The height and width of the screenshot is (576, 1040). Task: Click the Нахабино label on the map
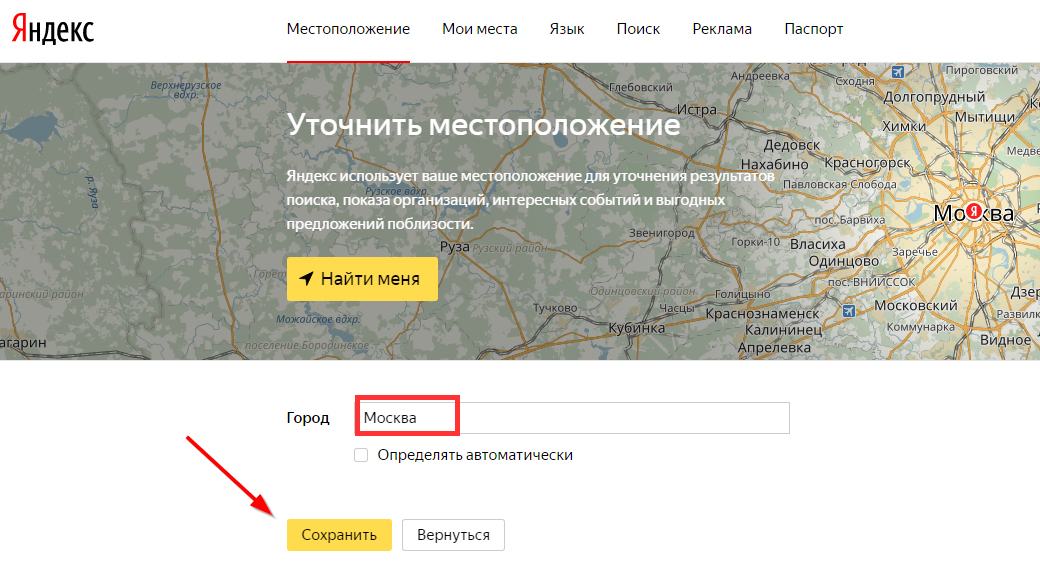click(x=775, y=165)
